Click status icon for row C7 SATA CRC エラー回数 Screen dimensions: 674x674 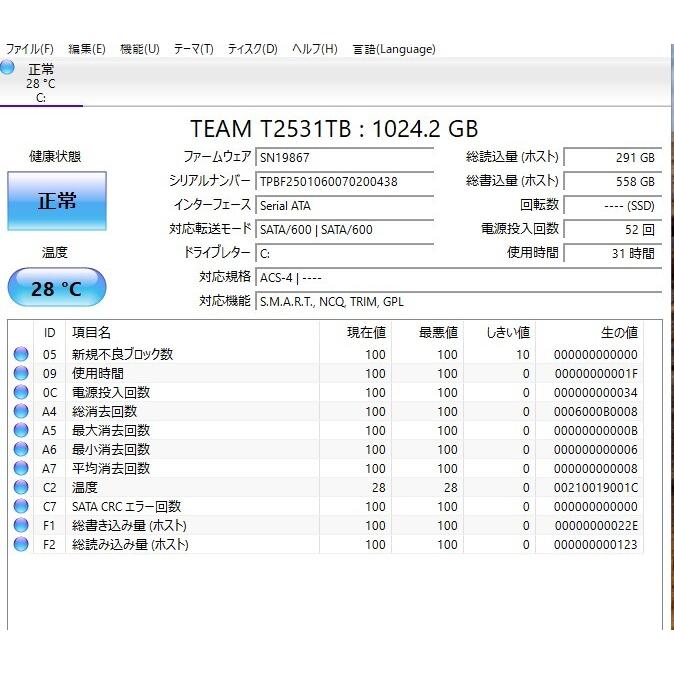(x=21, y=506)
